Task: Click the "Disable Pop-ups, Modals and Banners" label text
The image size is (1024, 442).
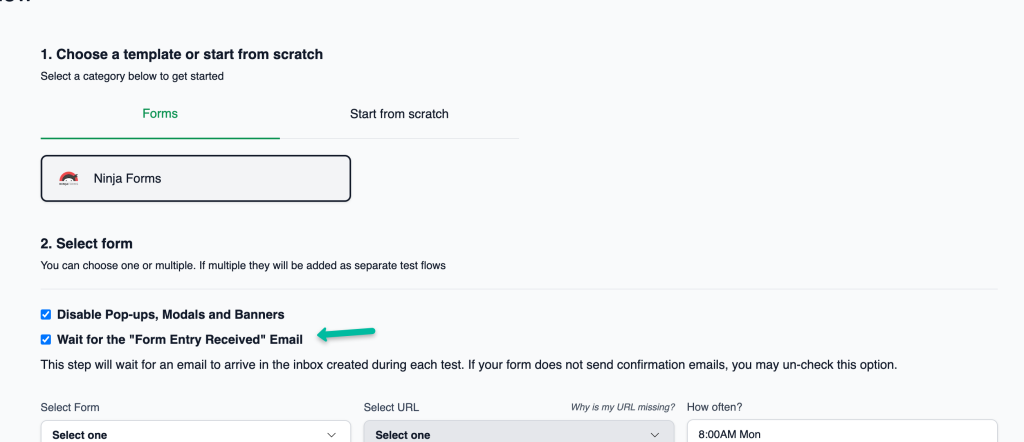Action: [171, 315]
